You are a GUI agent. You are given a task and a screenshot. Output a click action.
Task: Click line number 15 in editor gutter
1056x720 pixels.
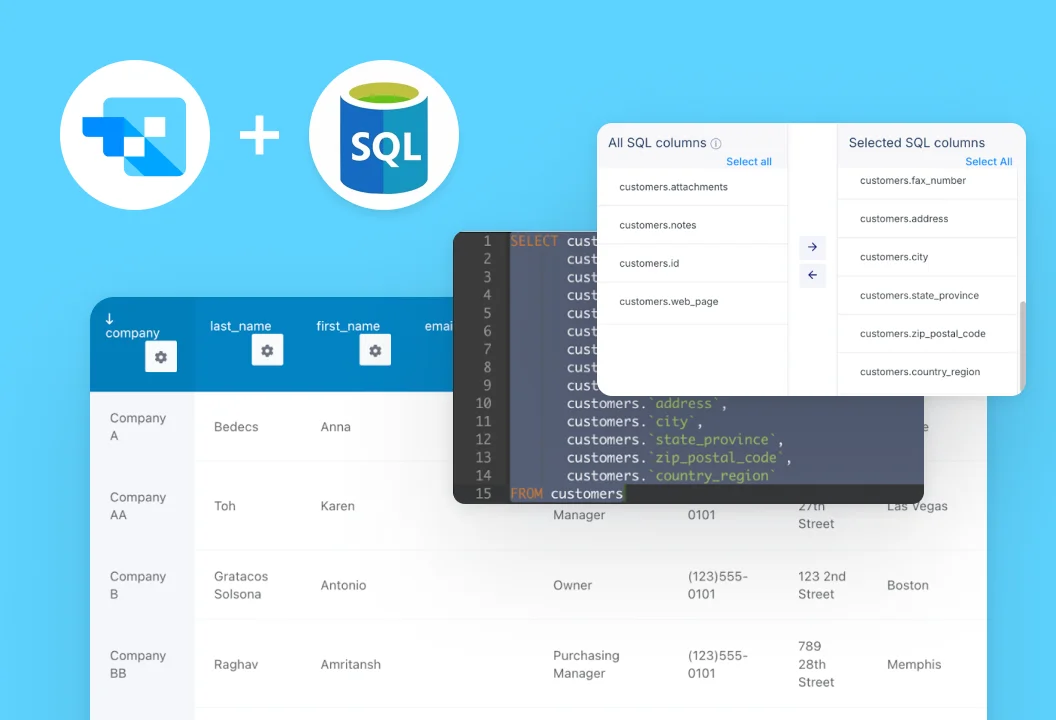(x=484, y=494)
